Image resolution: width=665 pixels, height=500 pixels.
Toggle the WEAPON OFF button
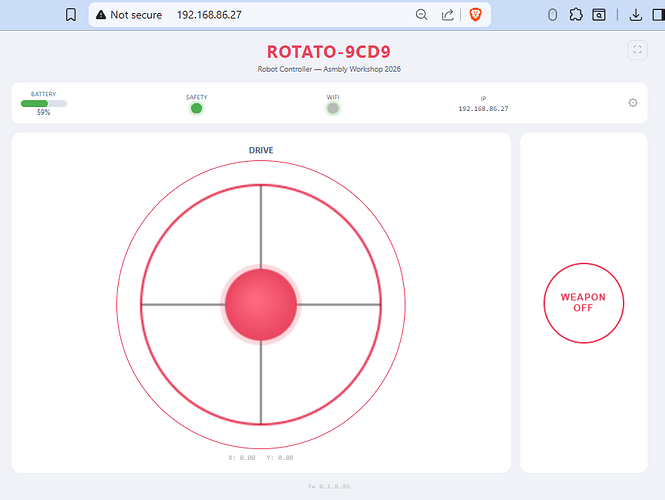(583, 303)
